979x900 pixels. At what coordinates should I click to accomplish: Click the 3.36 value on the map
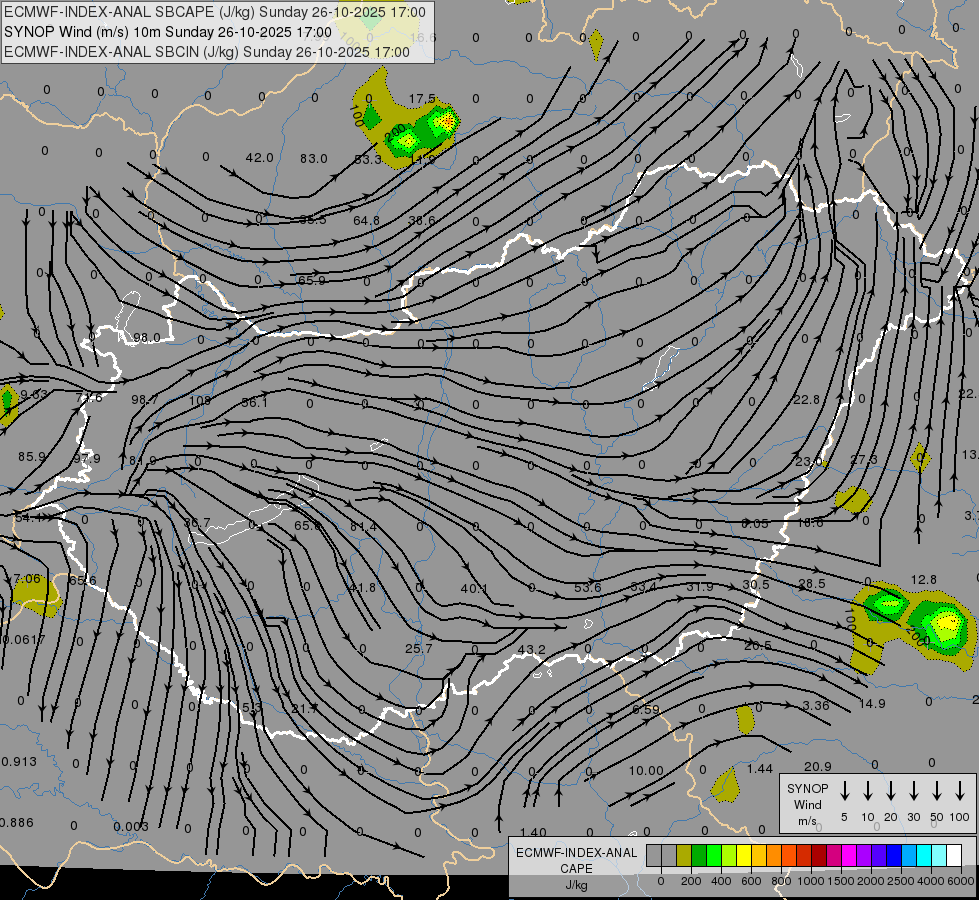815,706
